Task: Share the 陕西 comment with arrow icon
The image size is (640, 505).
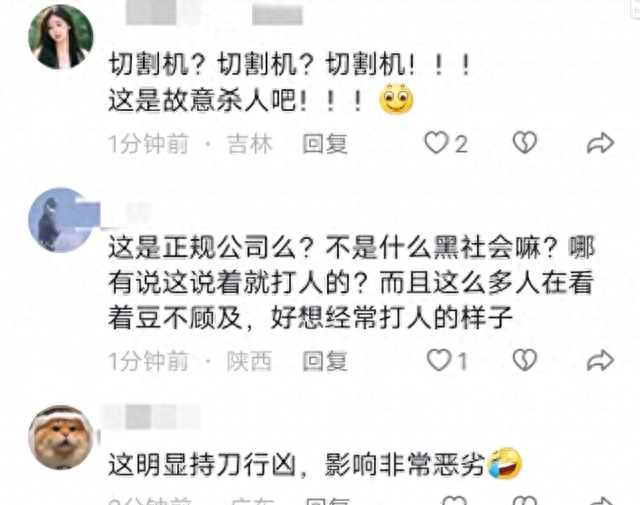Action: (600, 360)
